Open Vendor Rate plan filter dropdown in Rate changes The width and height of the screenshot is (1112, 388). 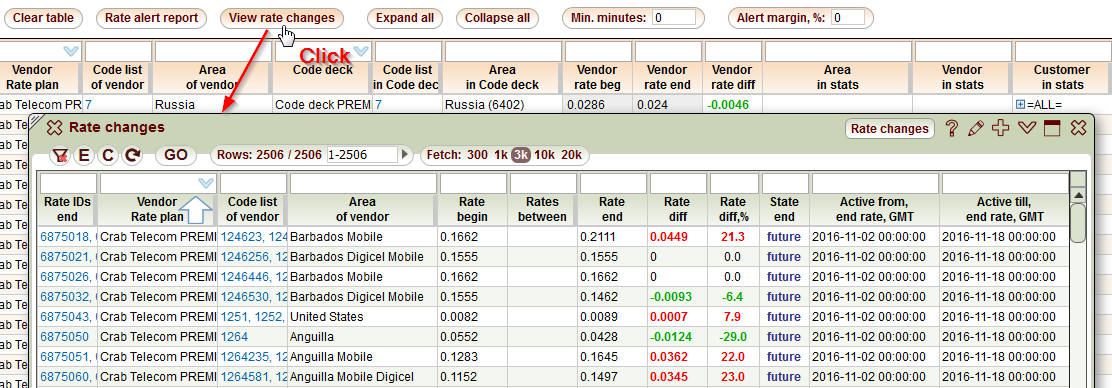pyautogui.click(x=206, y=183)
